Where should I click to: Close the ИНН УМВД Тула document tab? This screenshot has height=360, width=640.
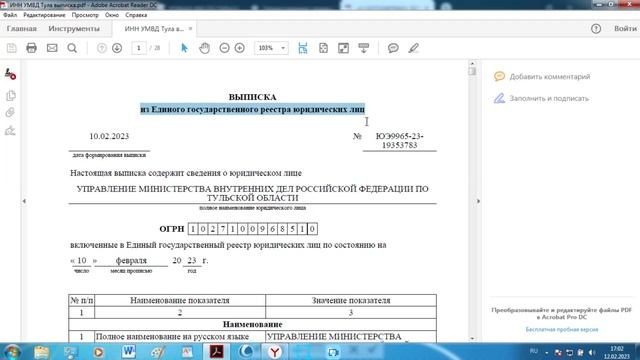[190, 29]
